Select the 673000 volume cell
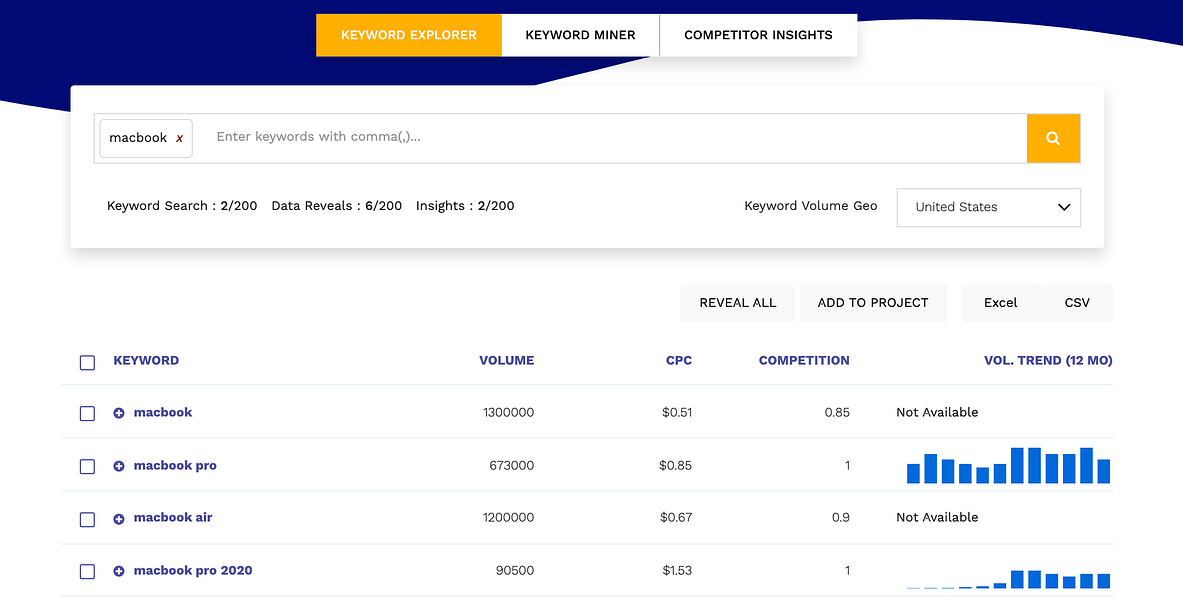Image resolution: width=1183 pixels, height=600 pixels. point(512,465)
